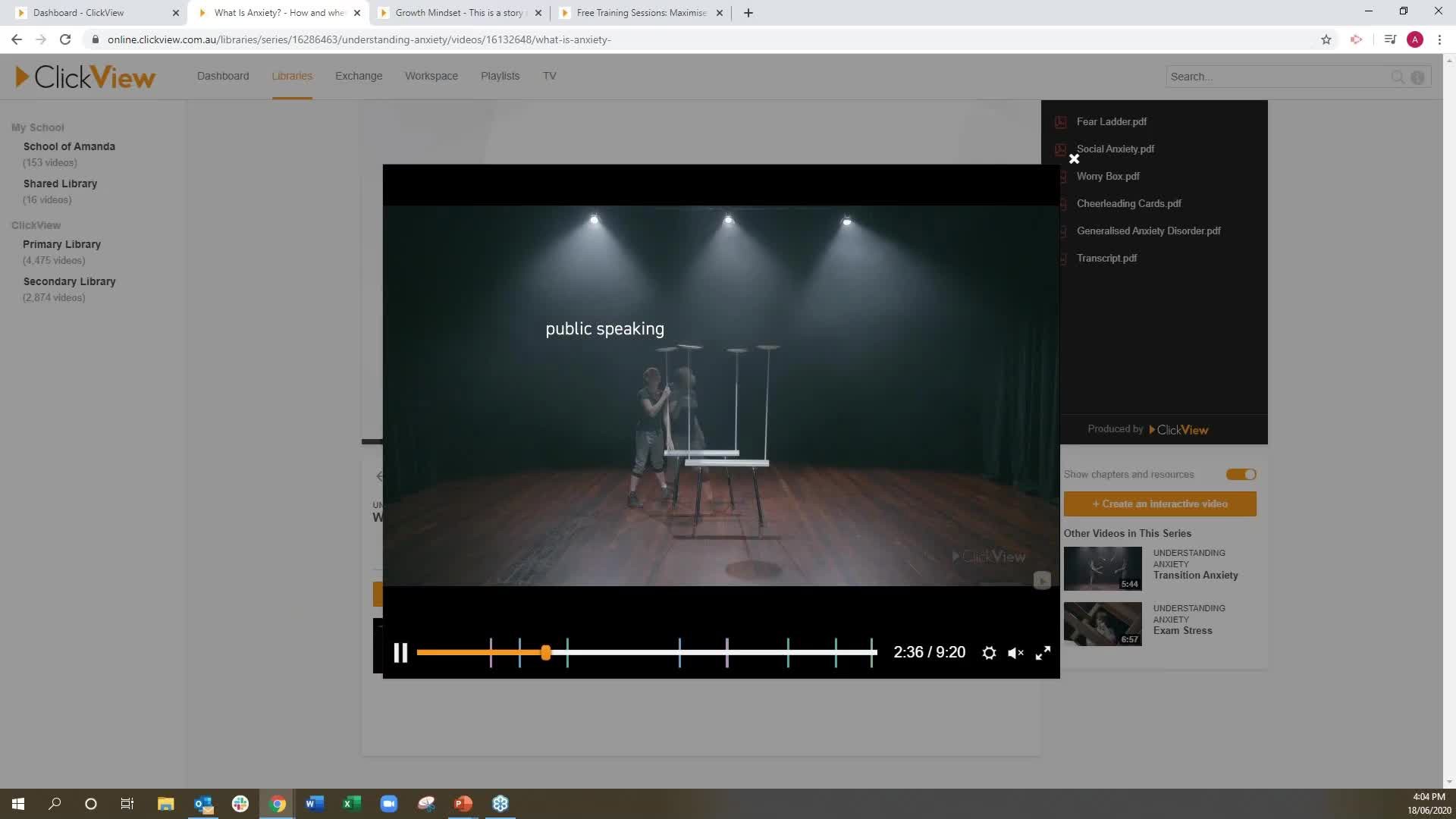Click Create an interactive video button

[1159, 504]
